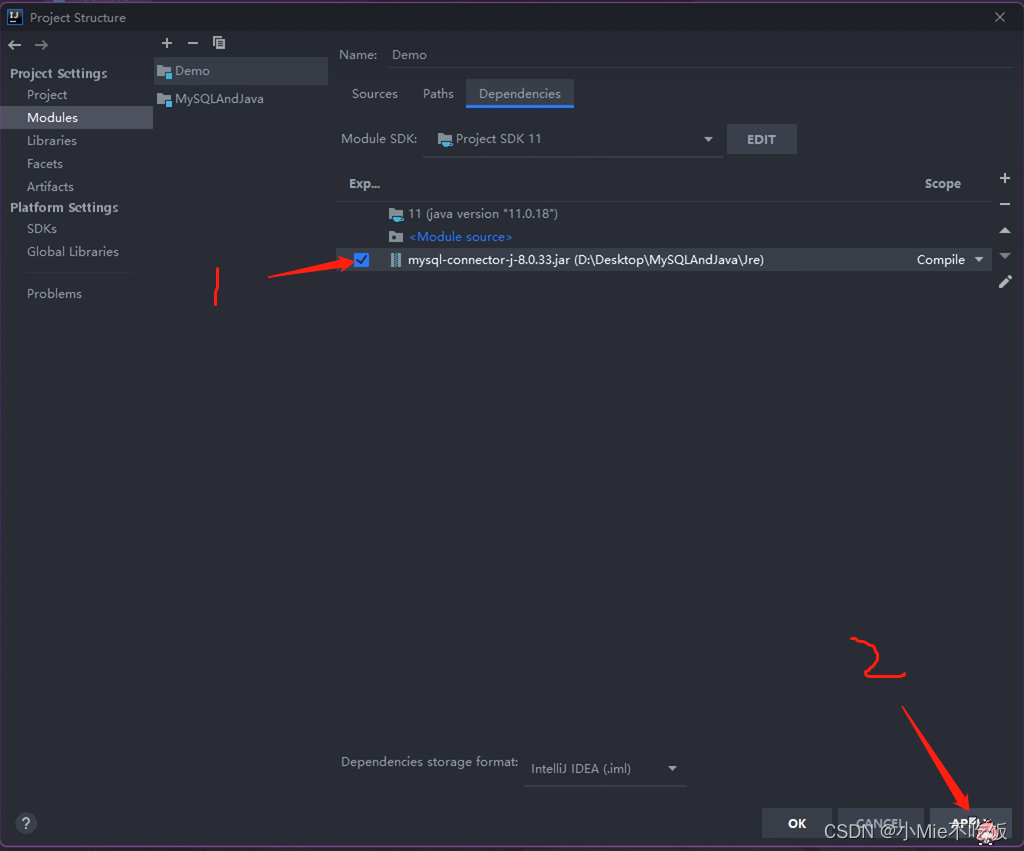Switch to the Sources tab
Viewport: 1024px width, 851px height.
click(x=374, y=93)
